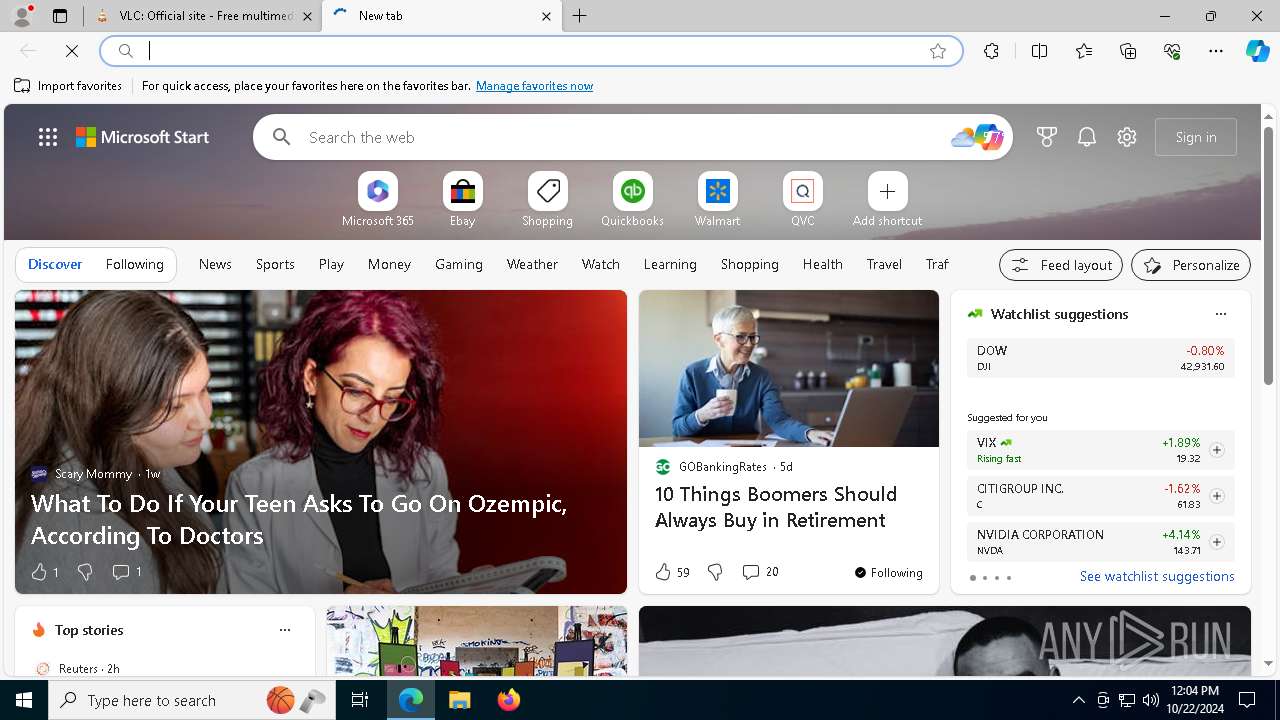Open Windows Start menu
Image resolution: width=1280 pixels, height=720 pixels.
(24, 700)
